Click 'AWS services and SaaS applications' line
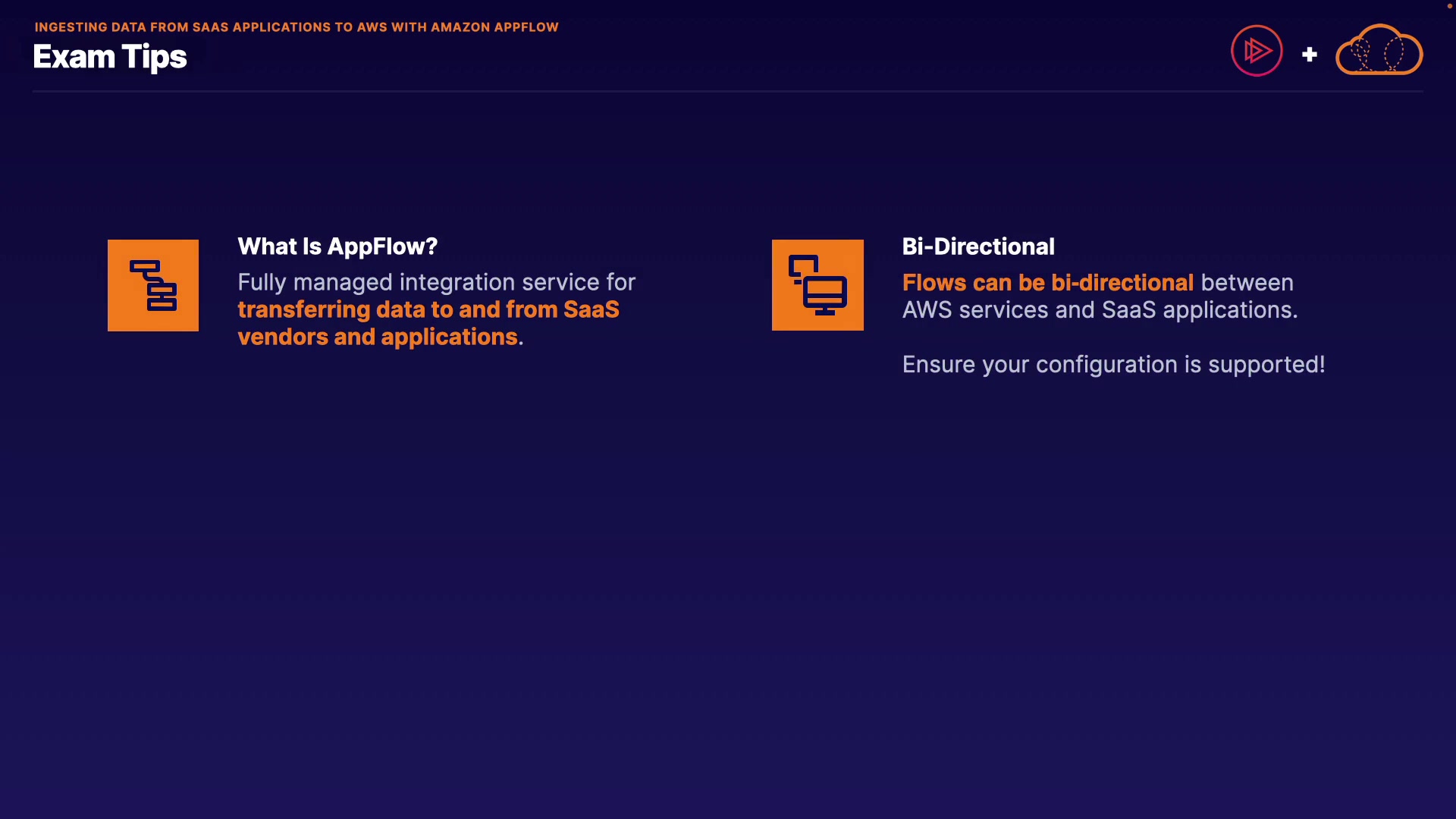 coord(1100,309)
